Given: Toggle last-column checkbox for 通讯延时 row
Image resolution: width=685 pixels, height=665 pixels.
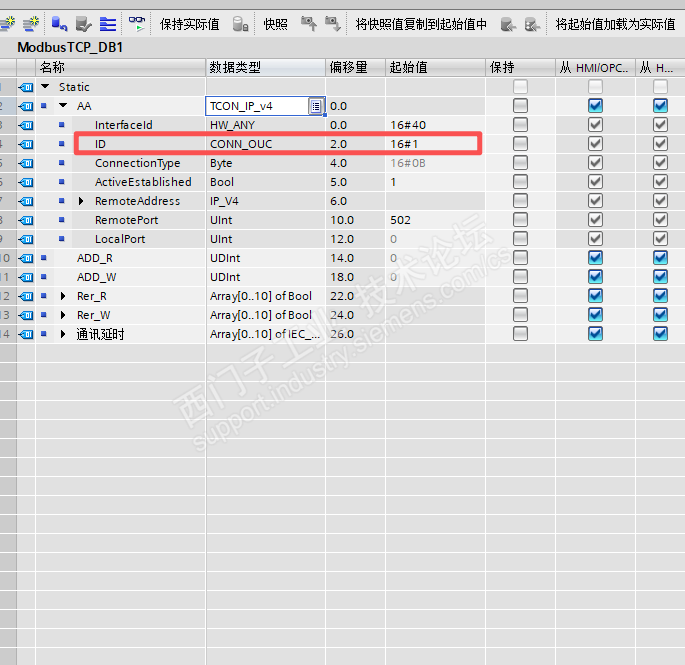Looking at the screenshot, I should (661, 334).
